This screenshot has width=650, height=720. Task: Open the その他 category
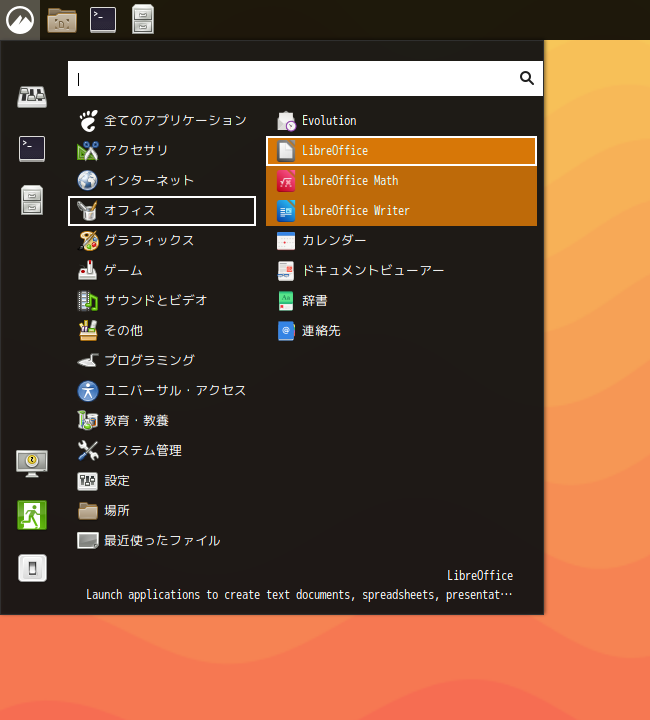pos(162,331)
